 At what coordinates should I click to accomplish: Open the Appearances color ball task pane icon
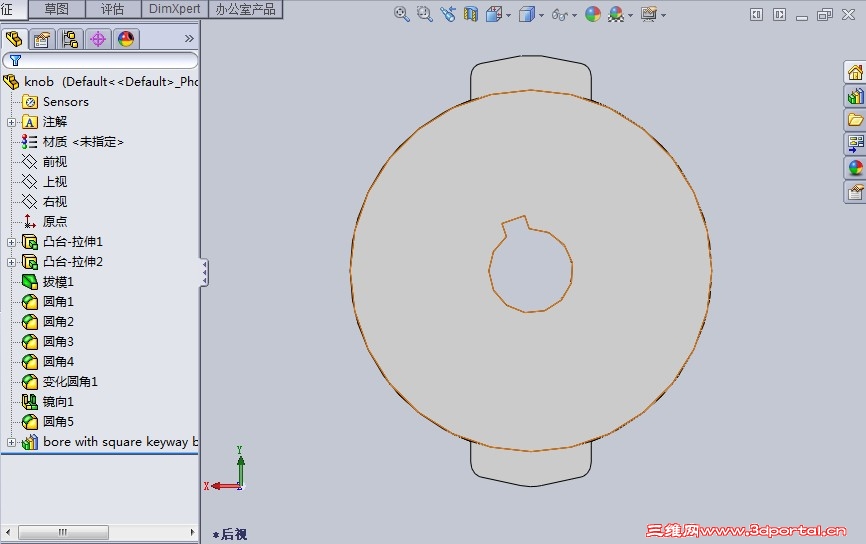pyautogui.click(x=855, y=168)
